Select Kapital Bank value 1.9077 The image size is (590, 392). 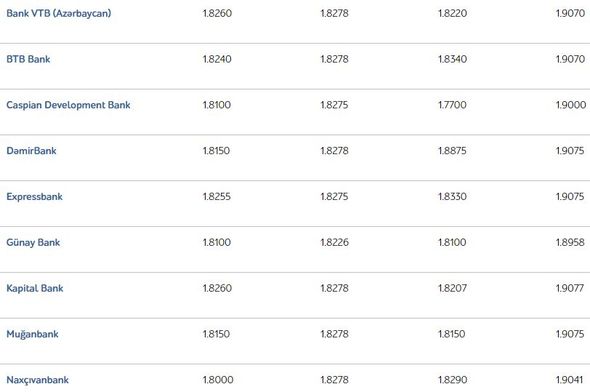[570, 288]
